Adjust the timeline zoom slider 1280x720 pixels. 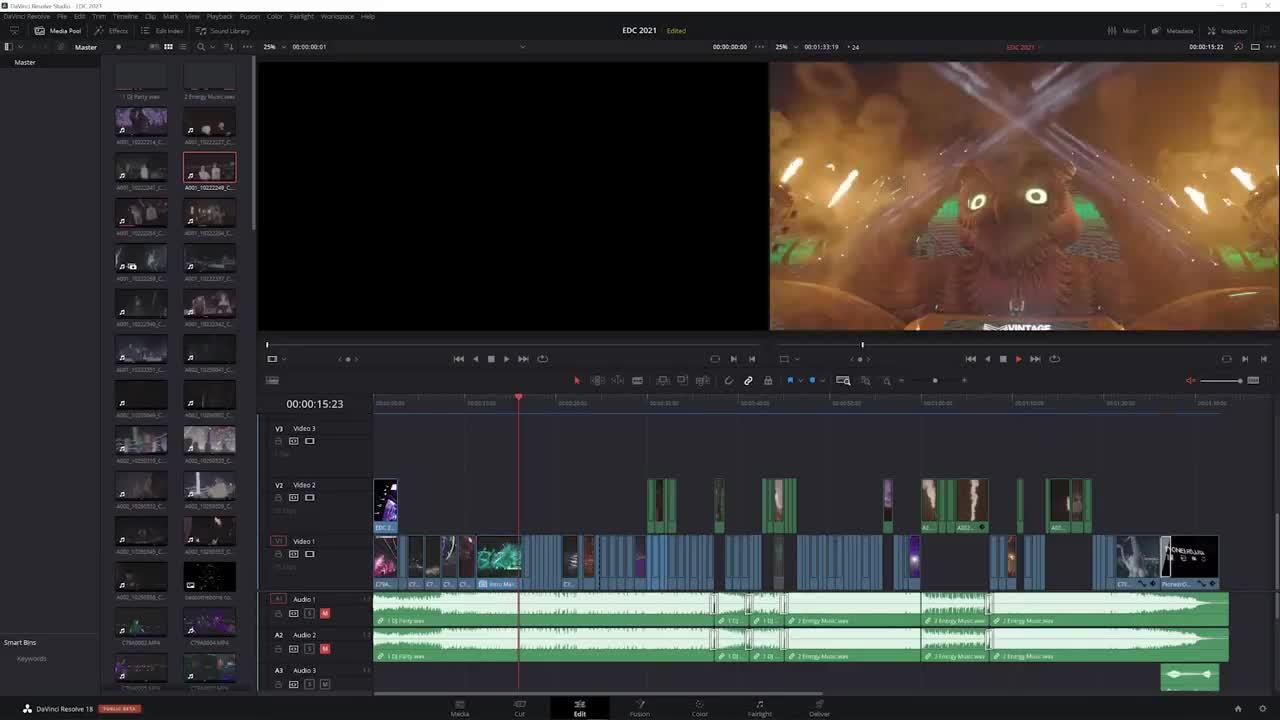935,380
